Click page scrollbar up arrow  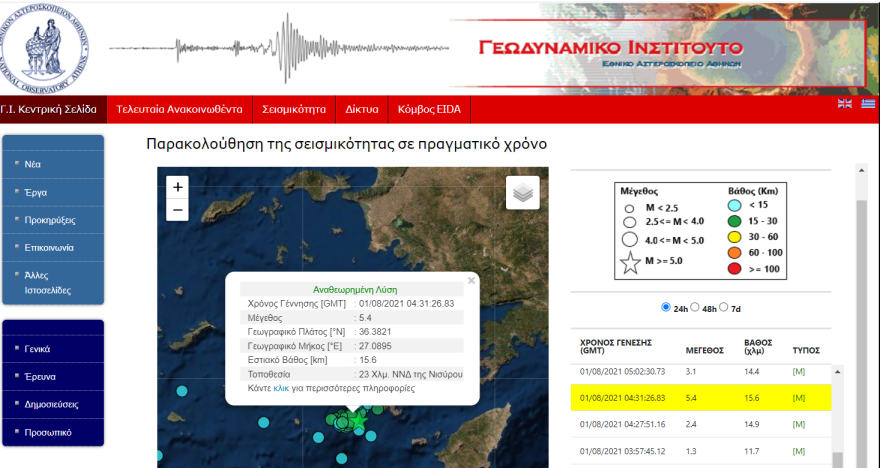(861, 170)
